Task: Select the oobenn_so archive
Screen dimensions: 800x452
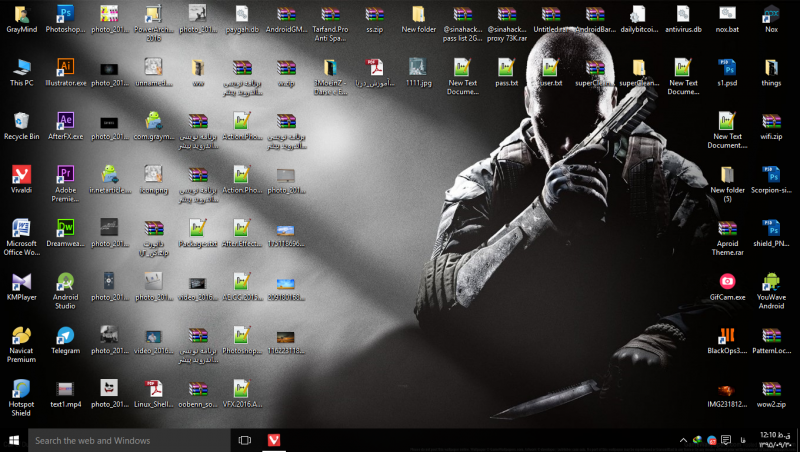Action: (x=198, y=394)
